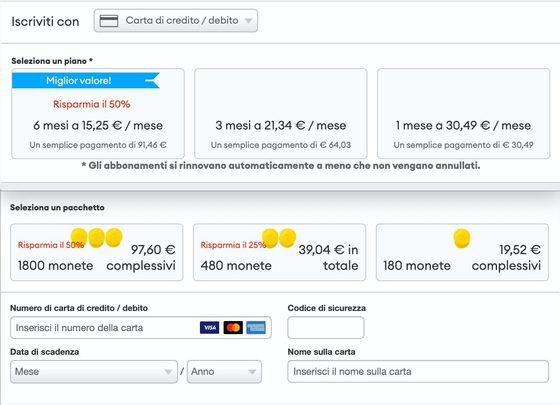
Task: Click the auto-renewal notice text
Action: pos(281,166)
